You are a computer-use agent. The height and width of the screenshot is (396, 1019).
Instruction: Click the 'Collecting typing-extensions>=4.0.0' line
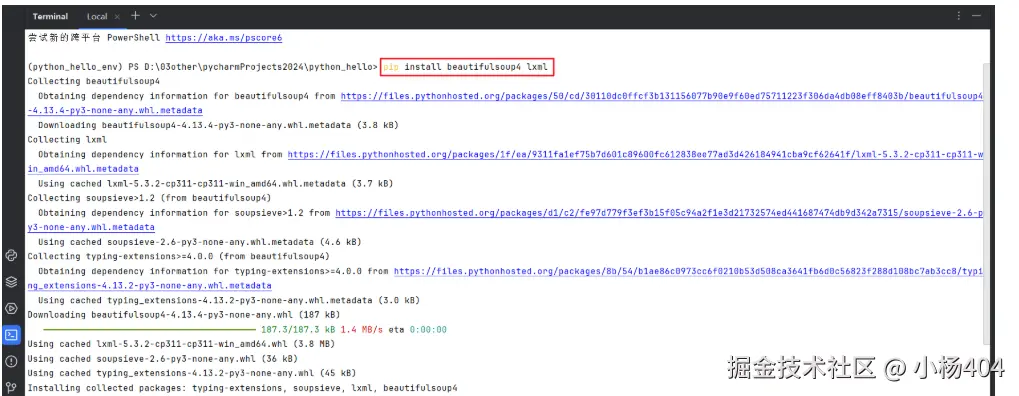[x=179, y=256]
